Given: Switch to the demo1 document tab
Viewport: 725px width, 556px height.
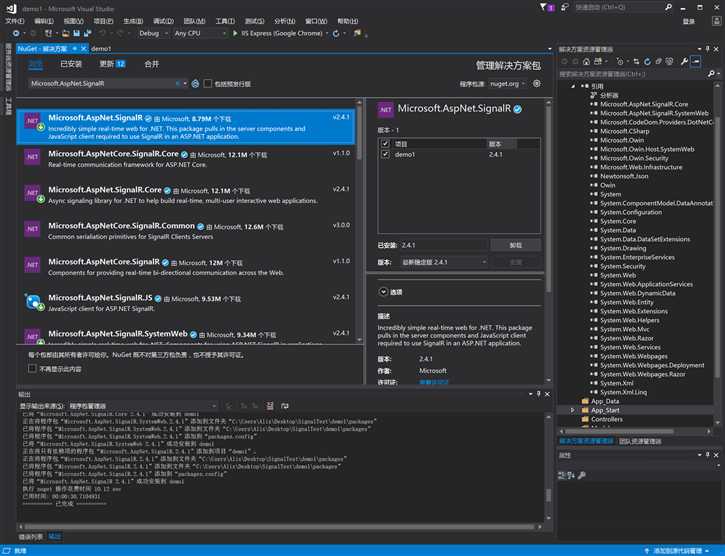Looking at the screenshot, I should click(x=101, y=49).
